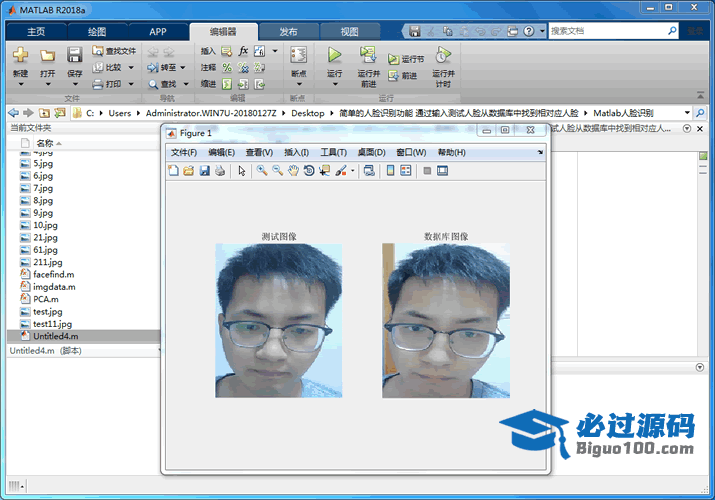Click the Open File icon in Figure toolbar
The image size is (715, 500).
[188, 170]
